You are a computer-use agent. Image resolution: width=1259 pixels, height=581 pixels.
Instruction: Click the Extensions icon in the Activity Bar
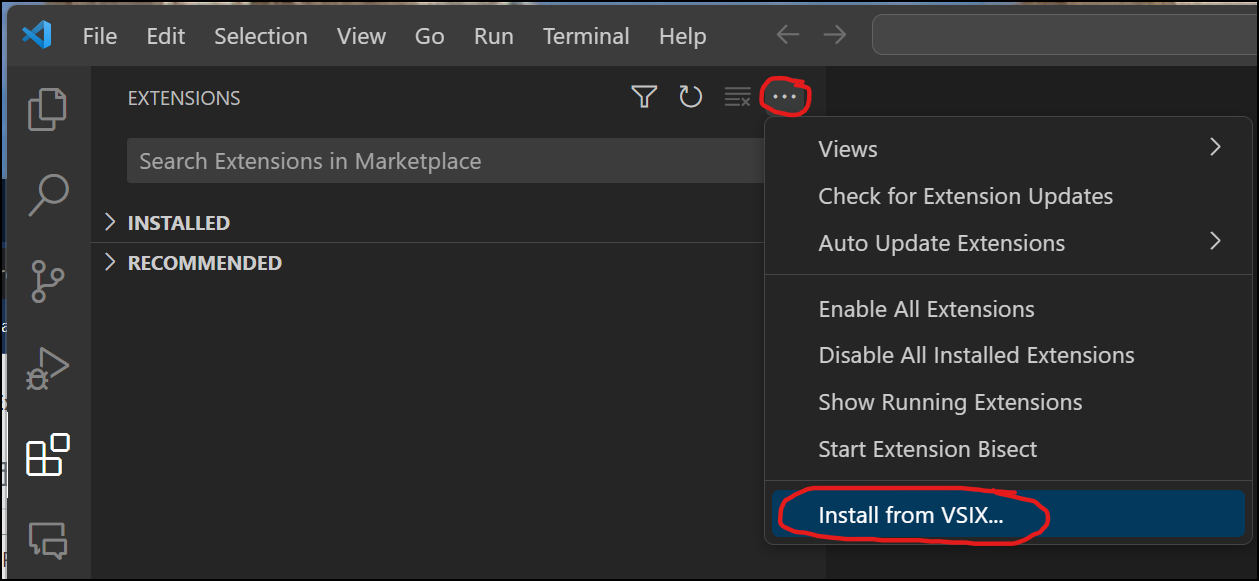pos(47,455)
